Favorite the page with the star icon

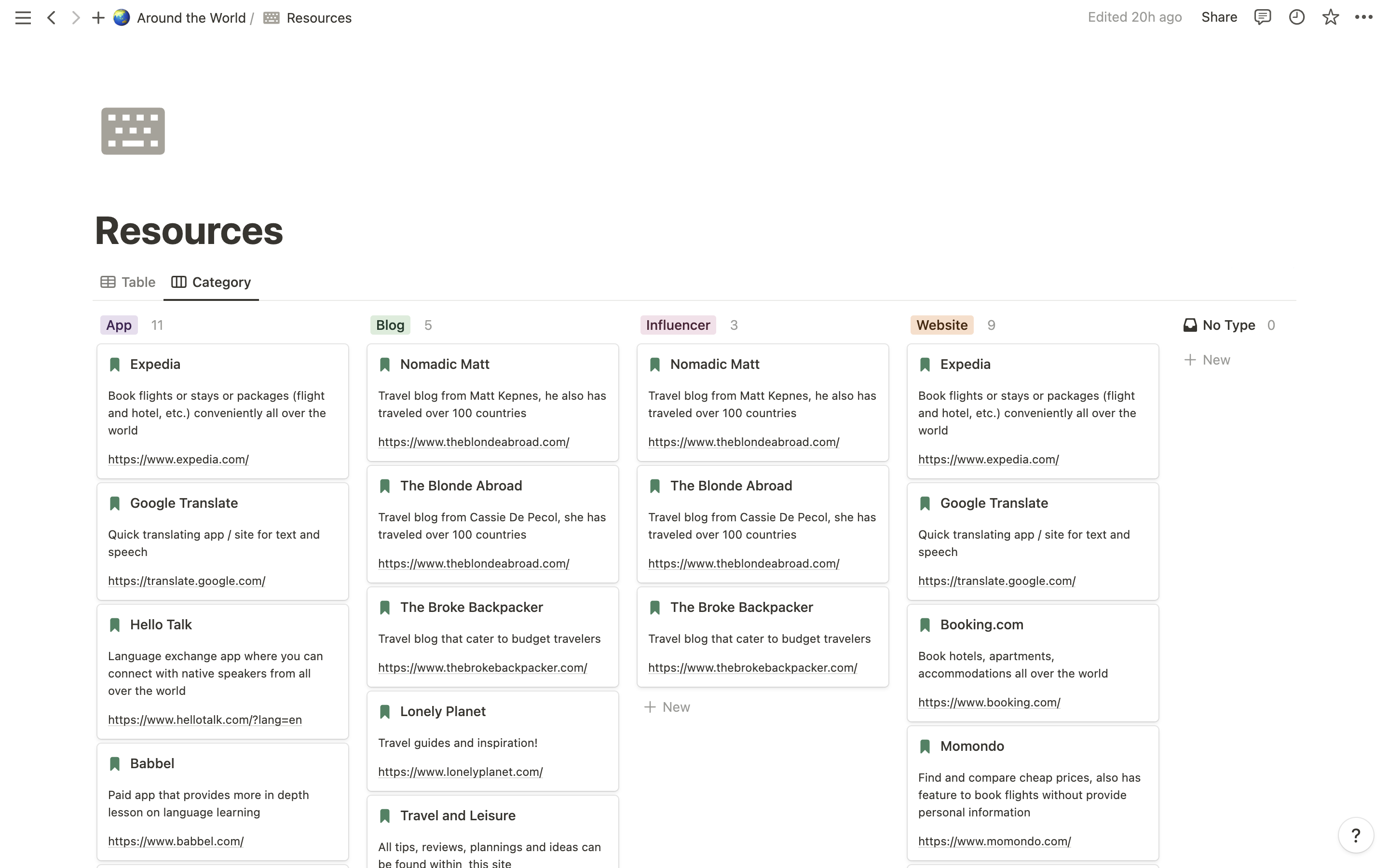pos(1331,17)
